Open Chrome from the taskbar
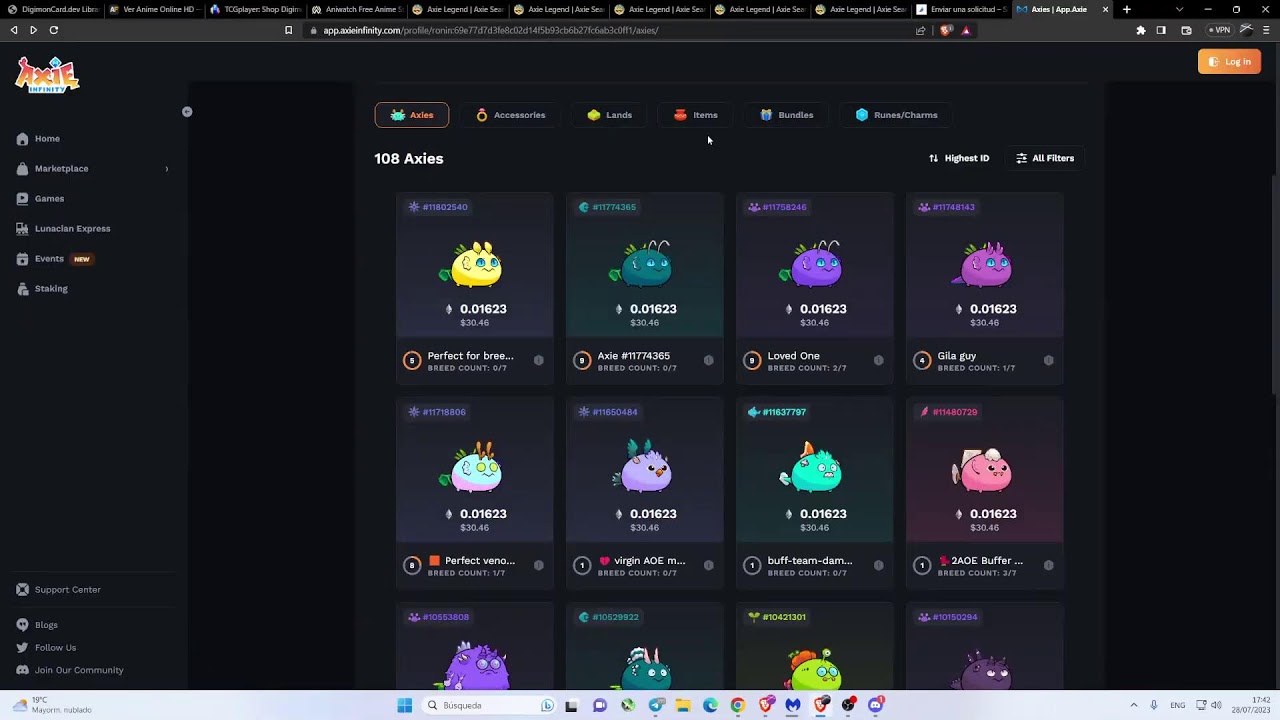 coord(737,706)
